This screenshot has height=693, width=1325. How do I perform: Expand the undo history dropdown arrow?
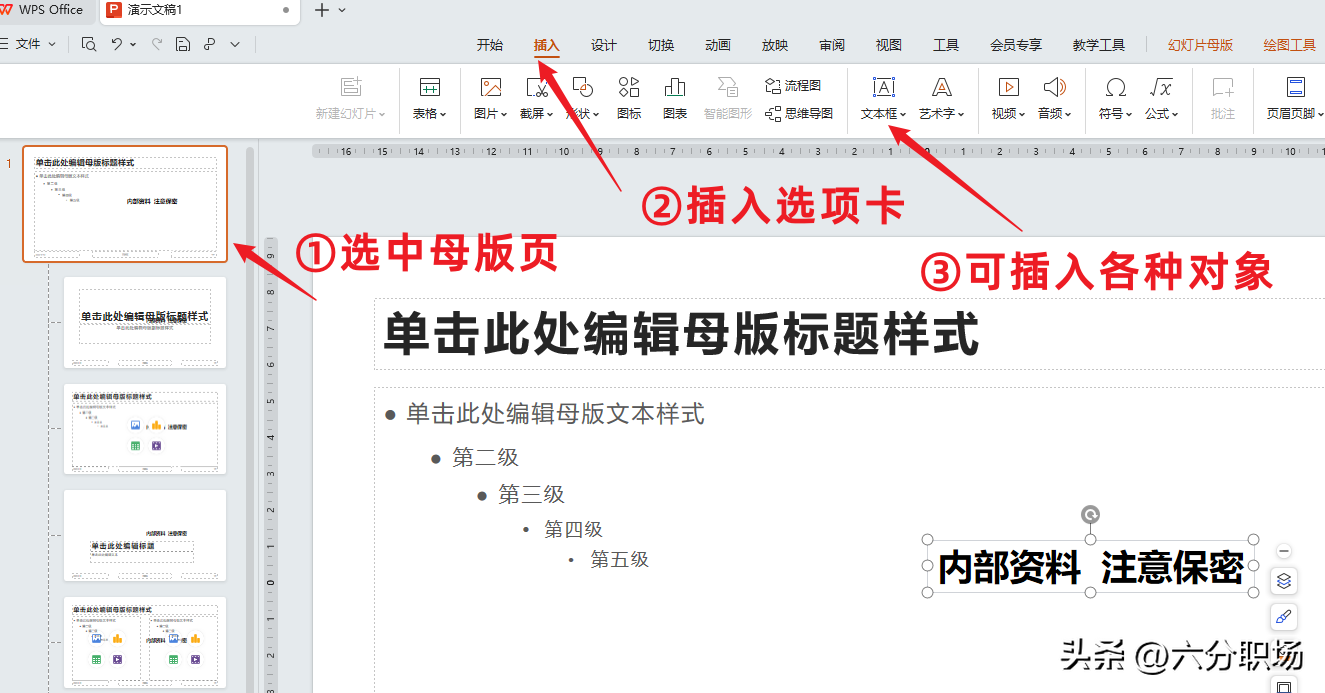pyautogui.click(x=134, y=44)
